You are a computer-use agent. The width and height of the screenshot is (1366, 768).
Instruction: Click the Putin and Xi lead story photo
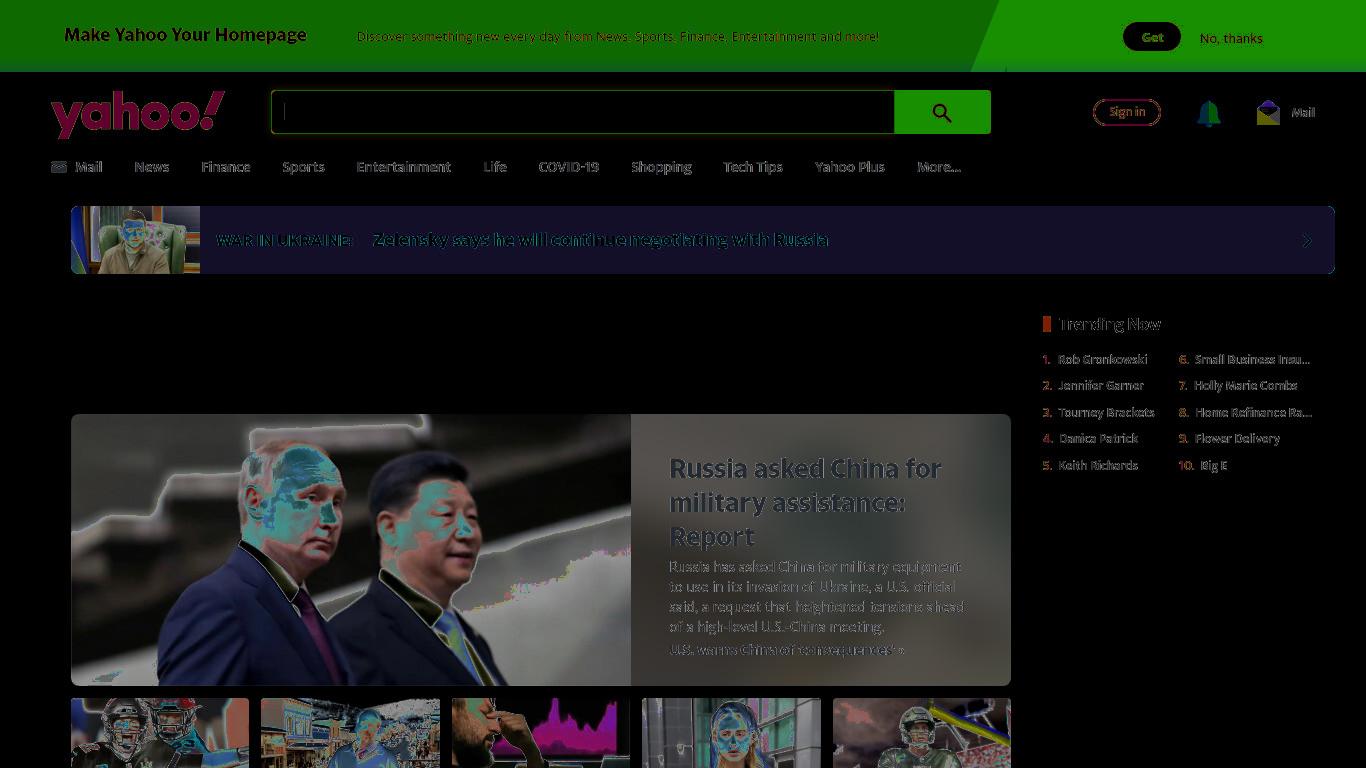351,550
